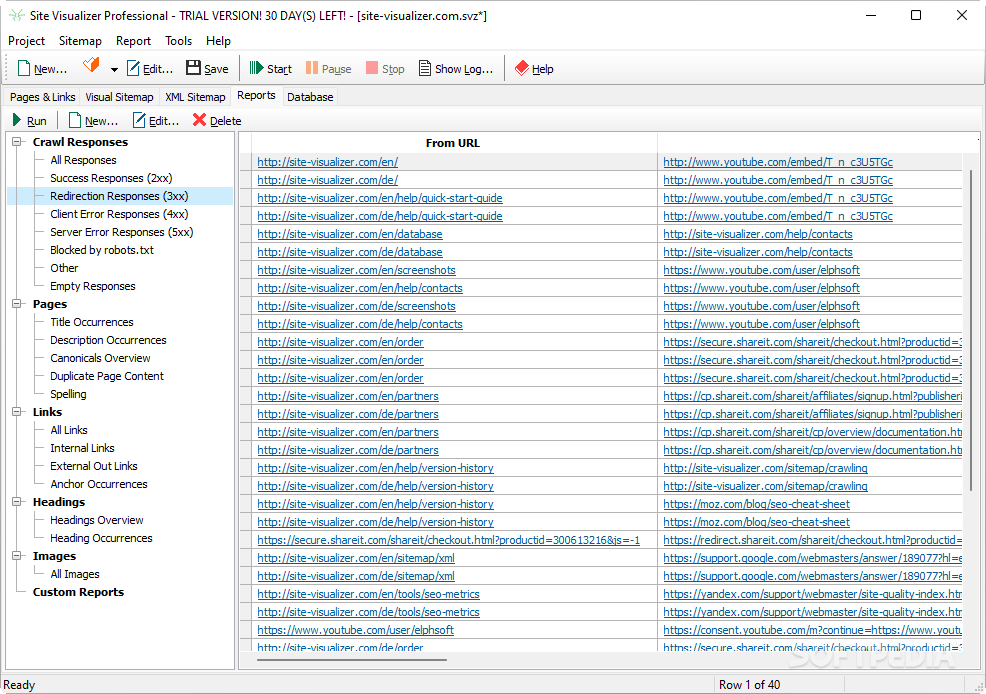Click the Pause crawl button

coord(328,69)
